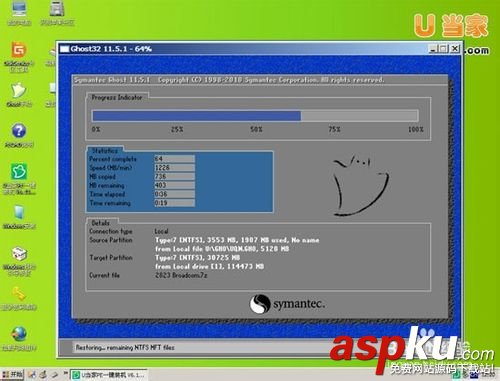Image resolution: width=500 pixels, height=381 pixels.
Task: Click the Connection type value 'Local'
Action: 161,231
